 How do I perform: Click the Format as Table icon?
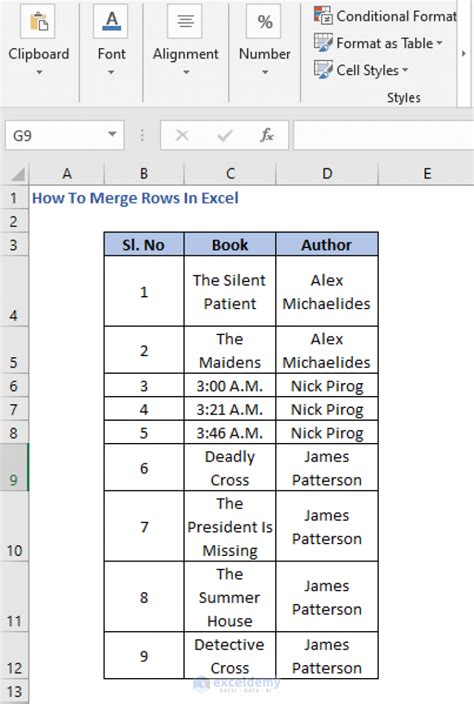click(x=323, y=43)
